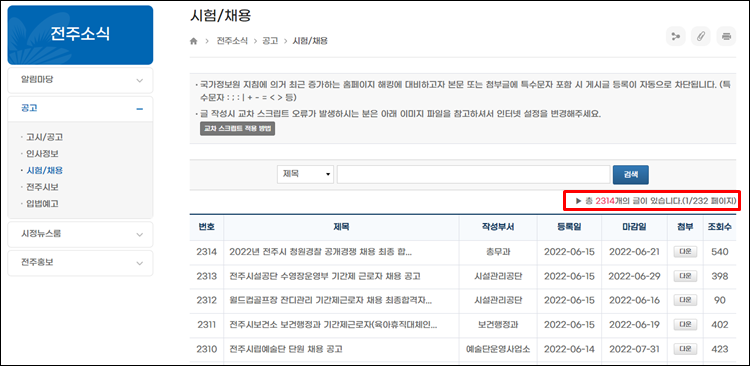Screen dimensions: 750x366
Task: Click 시험/채용 in the breadcrumb
Action: (x=310, y=41)
